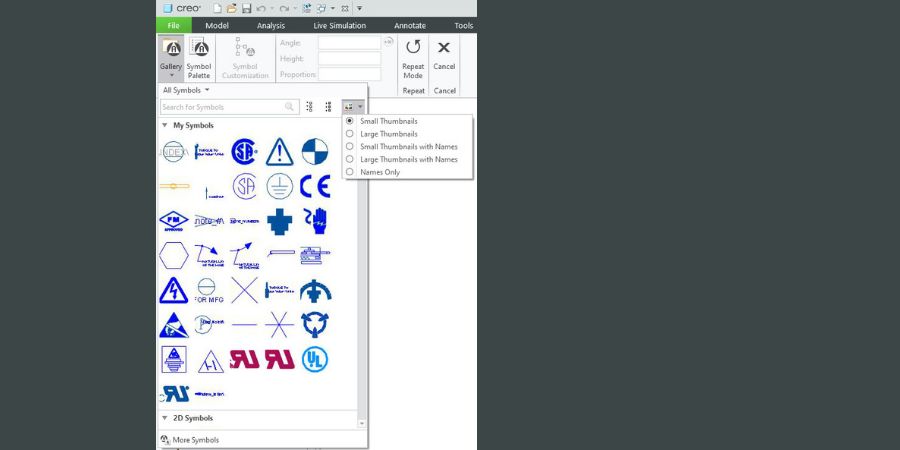
Task: Create a new file with the New icon
Action: click(218, 8)
